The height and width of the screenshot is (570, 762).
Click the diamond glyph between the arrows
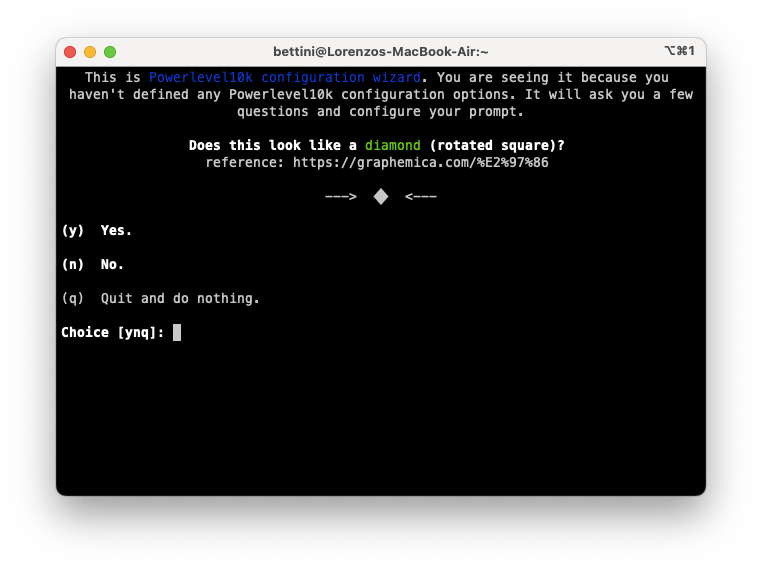click(x=381, y=196)
